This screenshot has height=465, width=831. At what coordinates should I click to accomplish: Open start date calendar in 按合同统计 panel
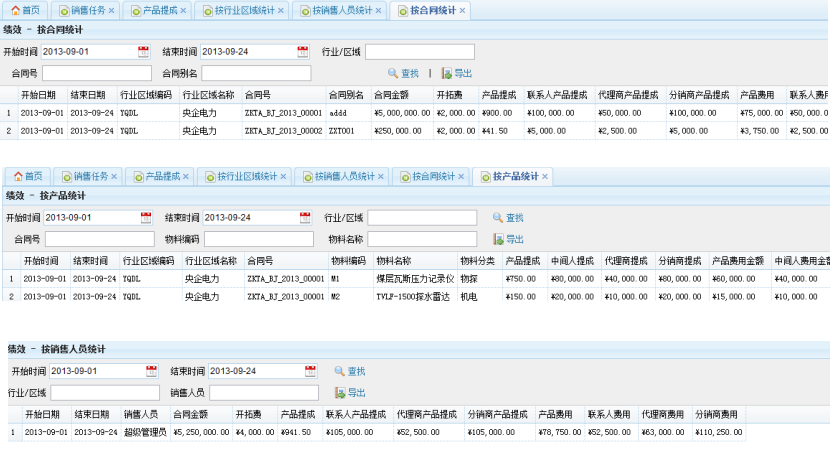(143, 52)
